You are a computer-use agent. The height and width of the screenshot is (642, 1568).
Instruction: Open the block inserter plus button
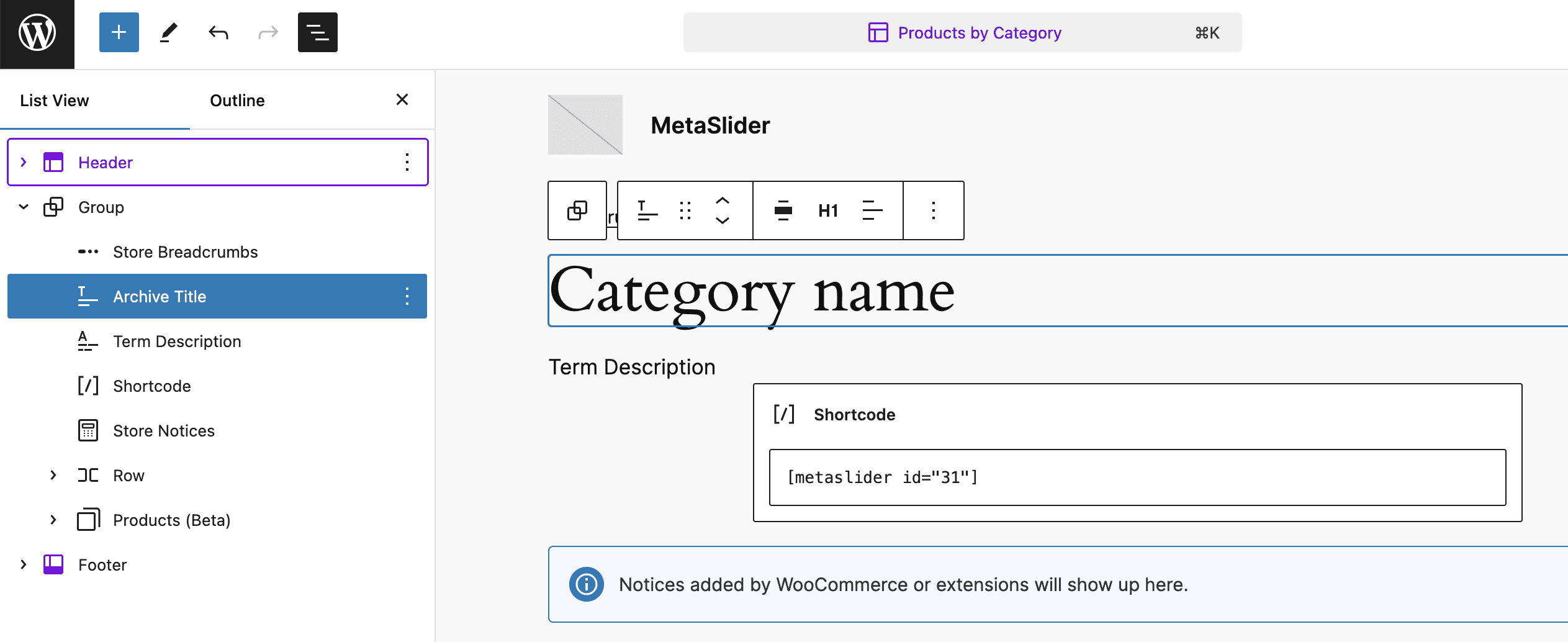tap(119, 32)
